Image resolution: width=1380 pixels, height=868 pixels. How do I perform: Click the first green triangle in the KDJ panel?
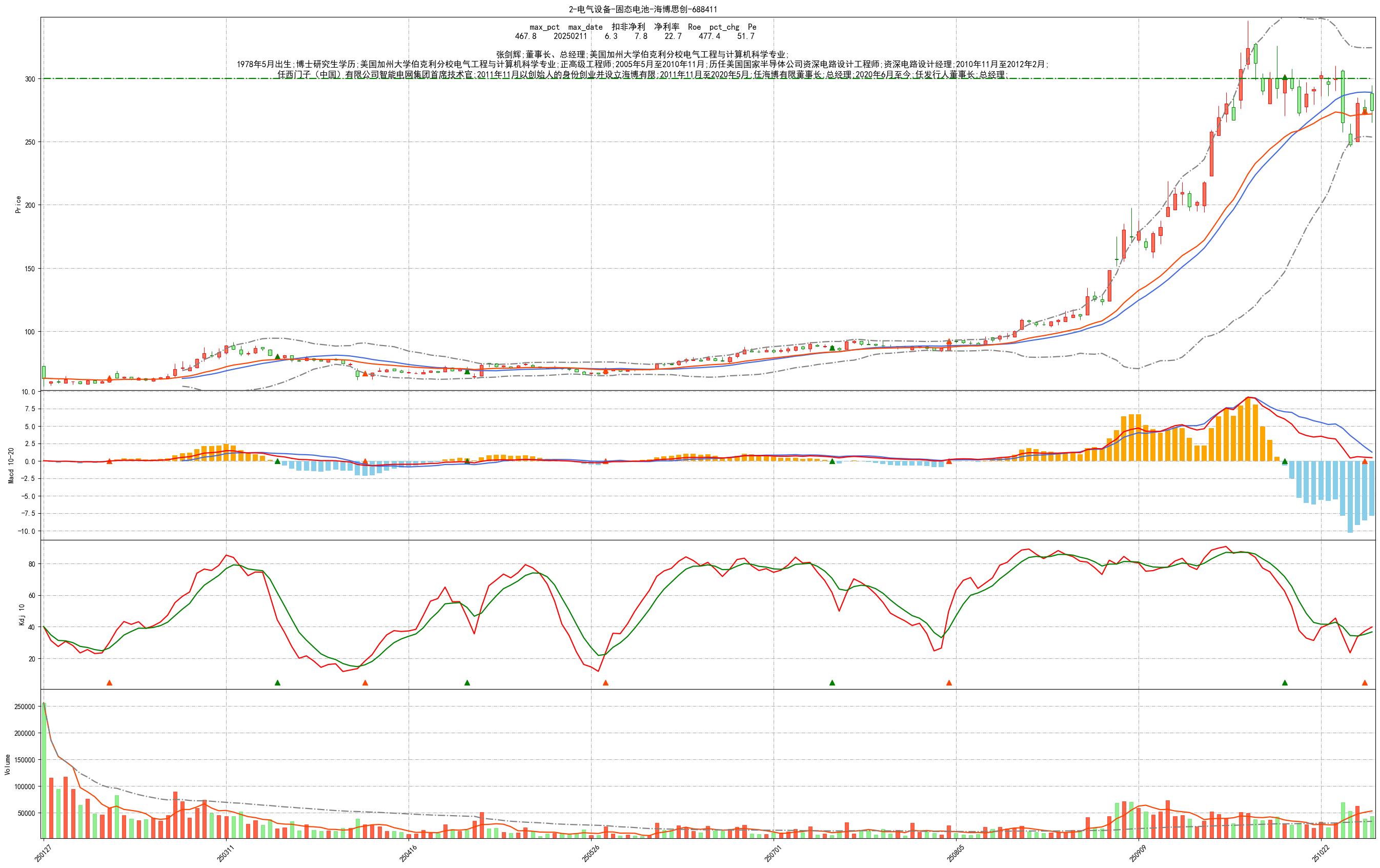coord(277,683)
